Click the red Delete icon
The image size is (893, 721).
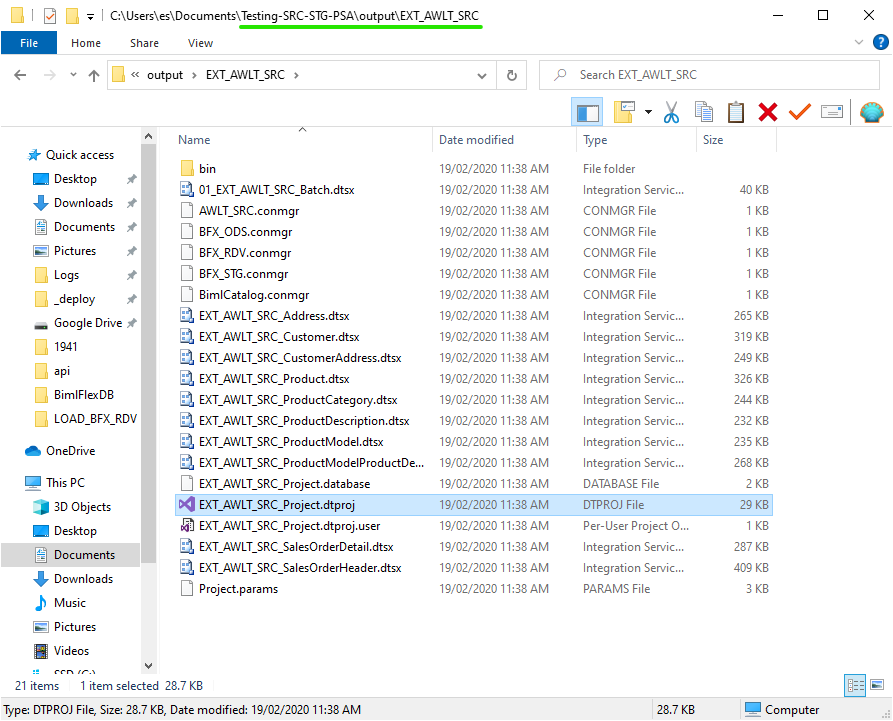pos(768,112)
